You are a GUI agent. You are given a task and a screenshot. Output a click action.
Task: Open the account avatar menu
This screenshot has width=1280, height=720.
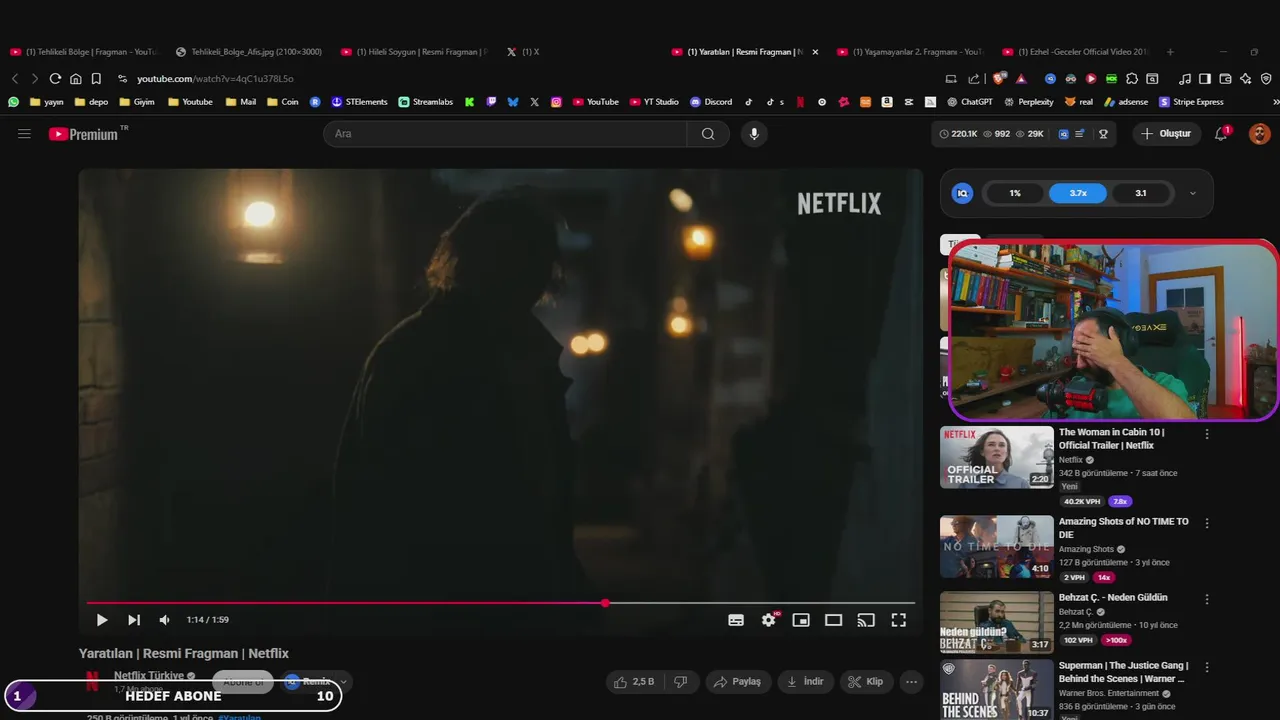(1260, 134)
